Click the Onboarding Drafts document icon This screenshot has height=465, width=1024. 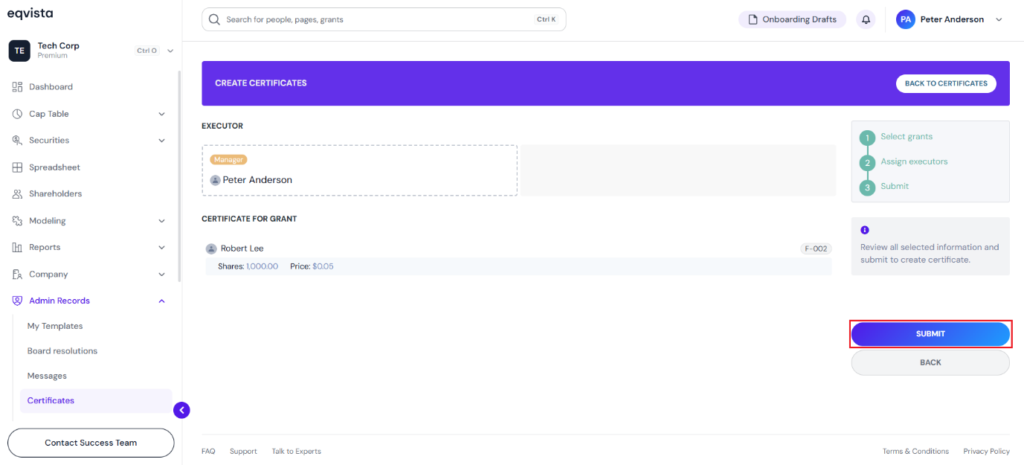(x=753, y=20)
